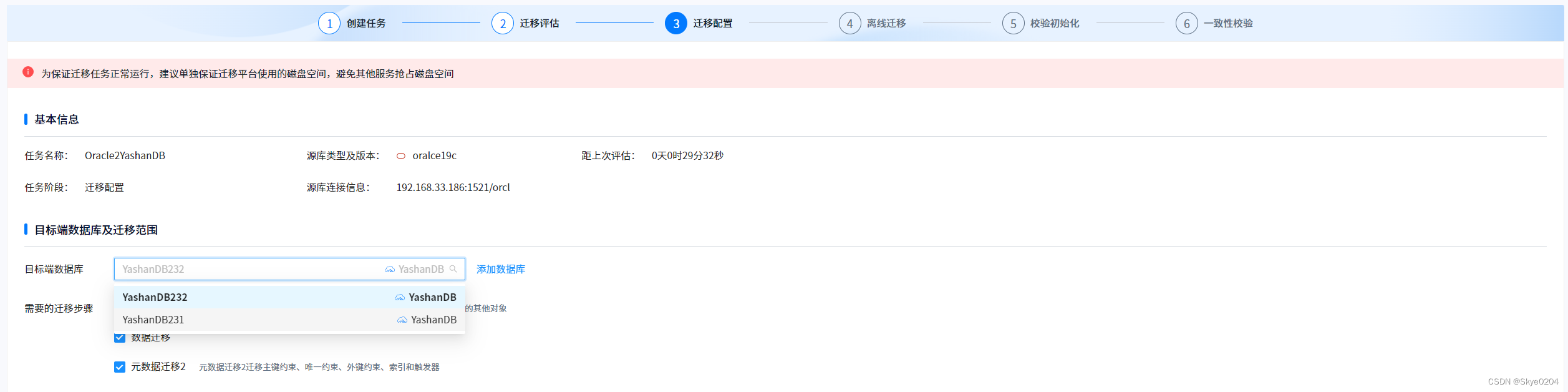Select the 迁移配置 step label
This screenshot has height=392, width=1568.
(x=713, y=24)
